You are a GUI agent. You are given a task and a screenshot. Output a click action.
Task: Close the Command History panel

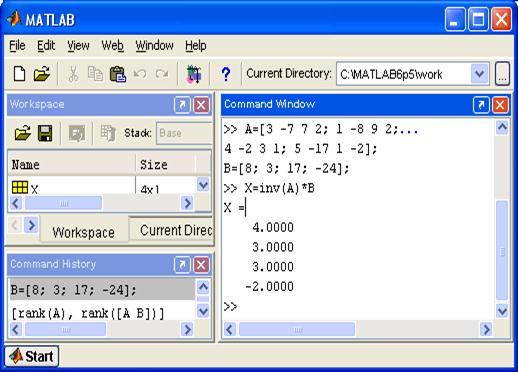click(201, 265)
